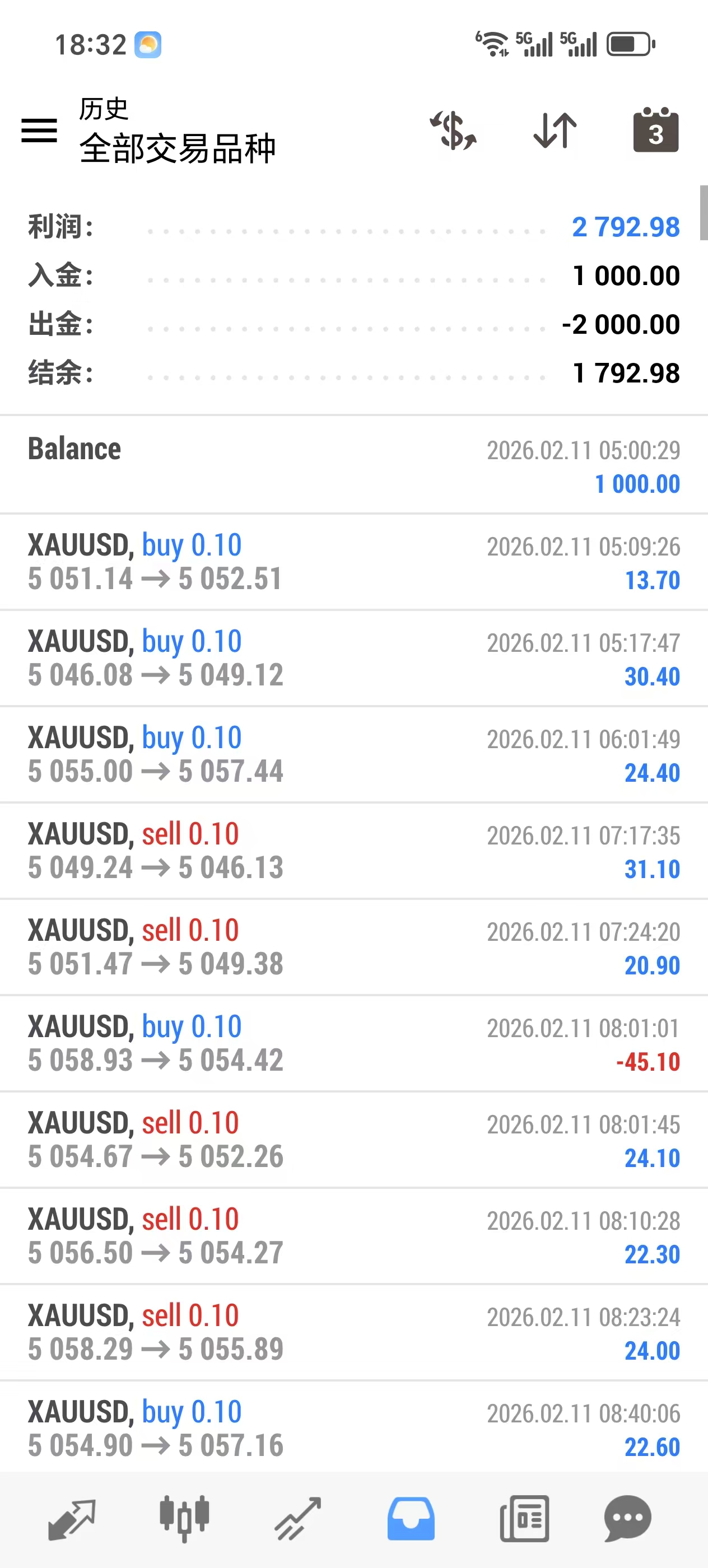The height and width of the screenshot is (1568, 708).
Task: Expand the XAUUSD sell trade at 07:17:35
Action: pos(353,850)
